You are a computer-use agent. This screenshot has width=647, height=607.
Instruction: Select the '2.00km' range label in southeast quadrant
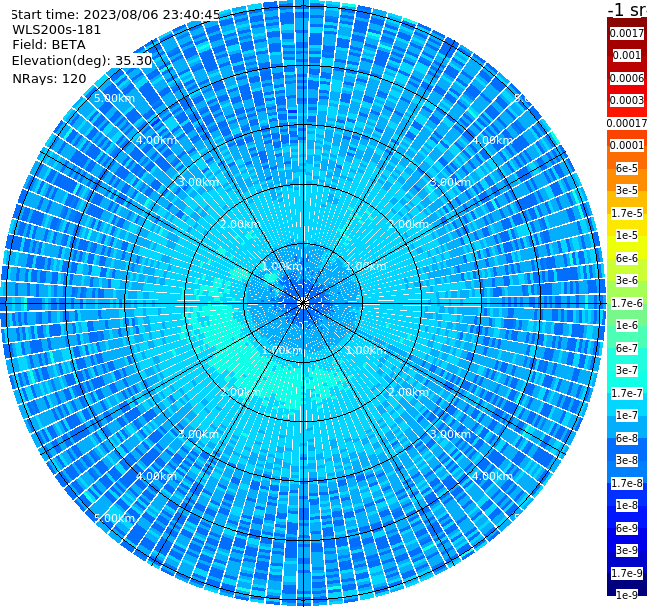(408, 392)
